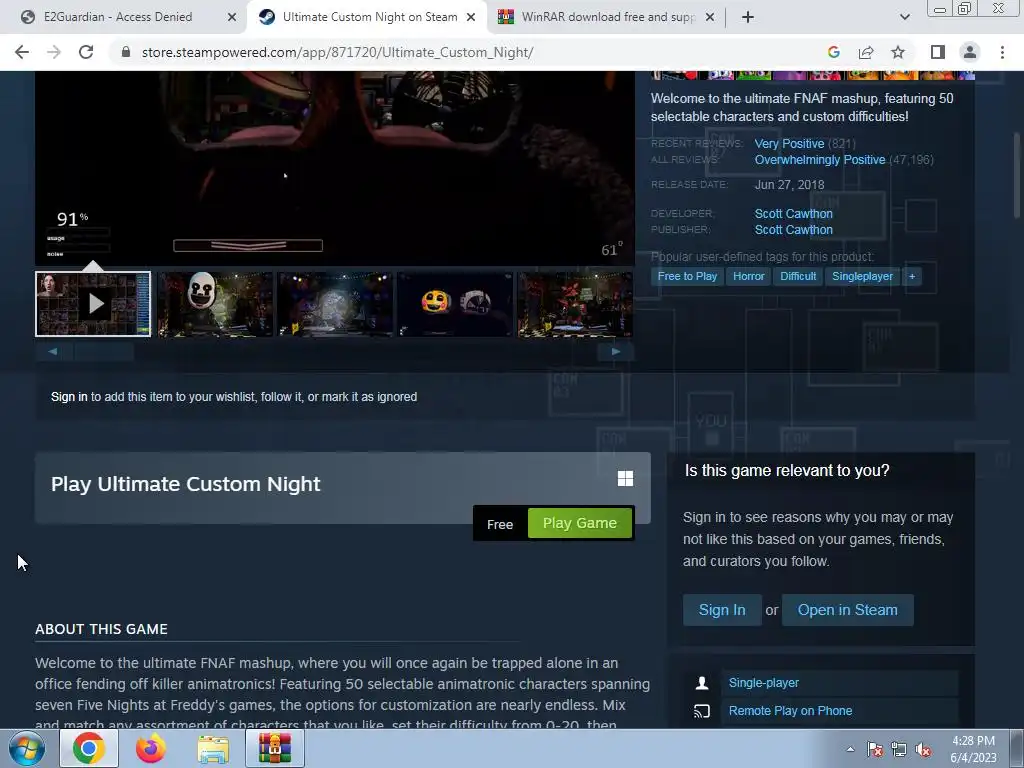Viewport: 1024px width, 768px height.
Task: Expand more tags with plus button
Action: [912, 276]
